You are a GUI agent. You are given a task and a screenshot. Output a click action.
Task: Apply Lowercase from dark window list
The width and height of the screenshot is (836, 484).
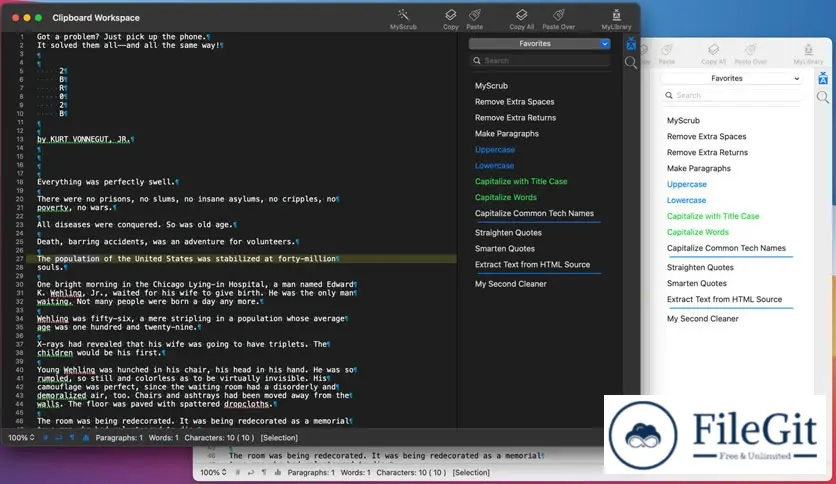coord(494,166)
